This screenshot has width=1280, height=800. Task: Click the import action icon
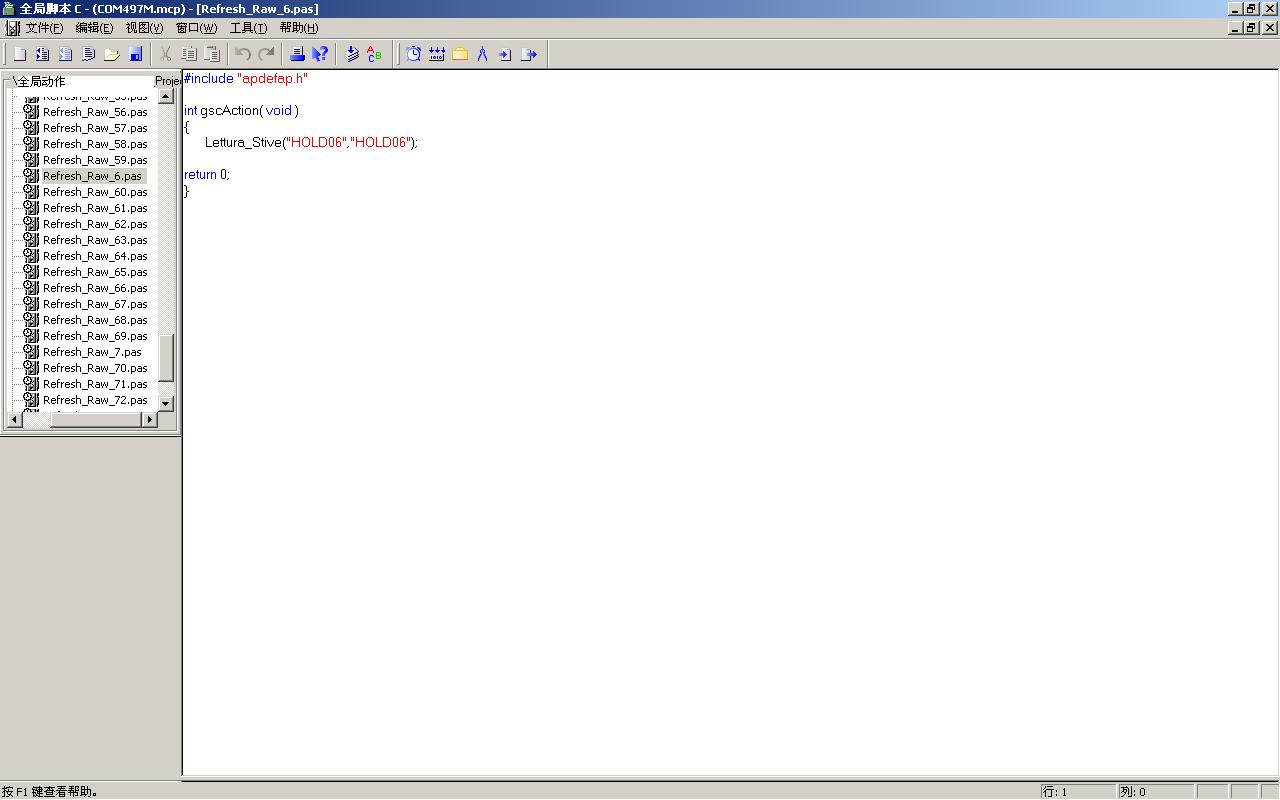pos(505,54)
